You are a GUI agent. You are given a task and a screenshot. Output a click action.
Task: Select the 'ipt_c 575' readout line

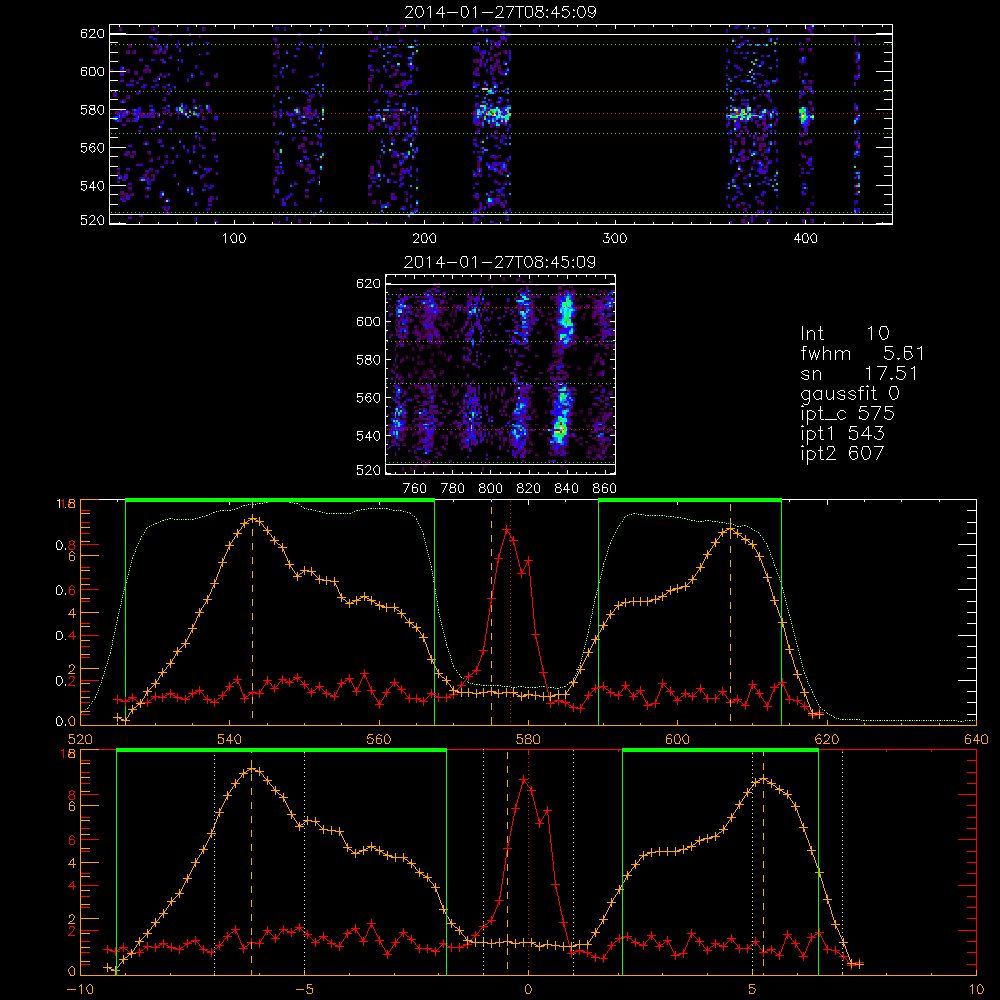tap(848, 413)
